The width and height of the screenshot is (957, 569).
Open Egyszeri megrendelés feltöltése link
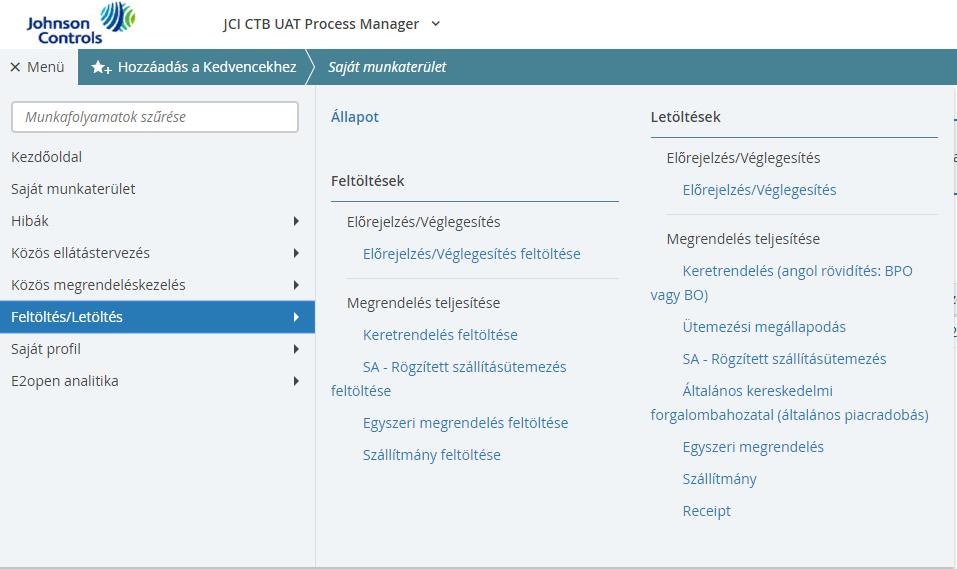pos(466,423)
